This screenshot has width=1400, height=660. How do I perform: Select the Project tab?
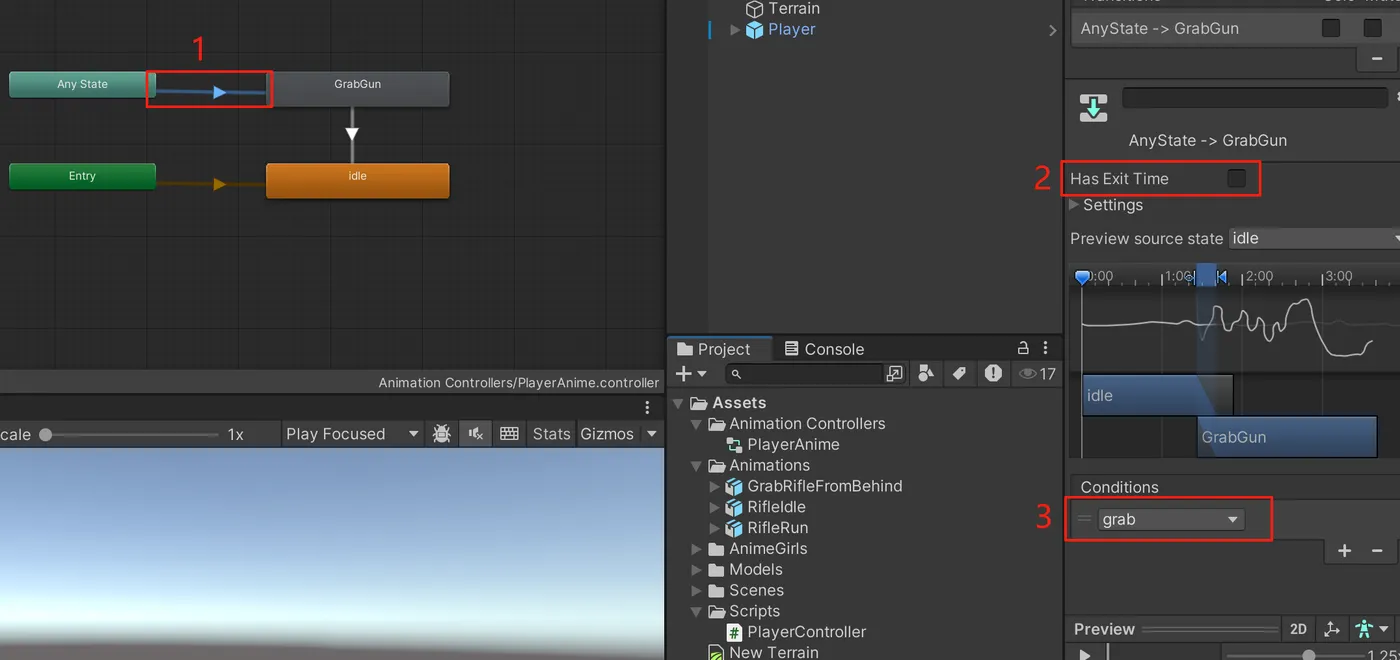click(x=714, y=349)
